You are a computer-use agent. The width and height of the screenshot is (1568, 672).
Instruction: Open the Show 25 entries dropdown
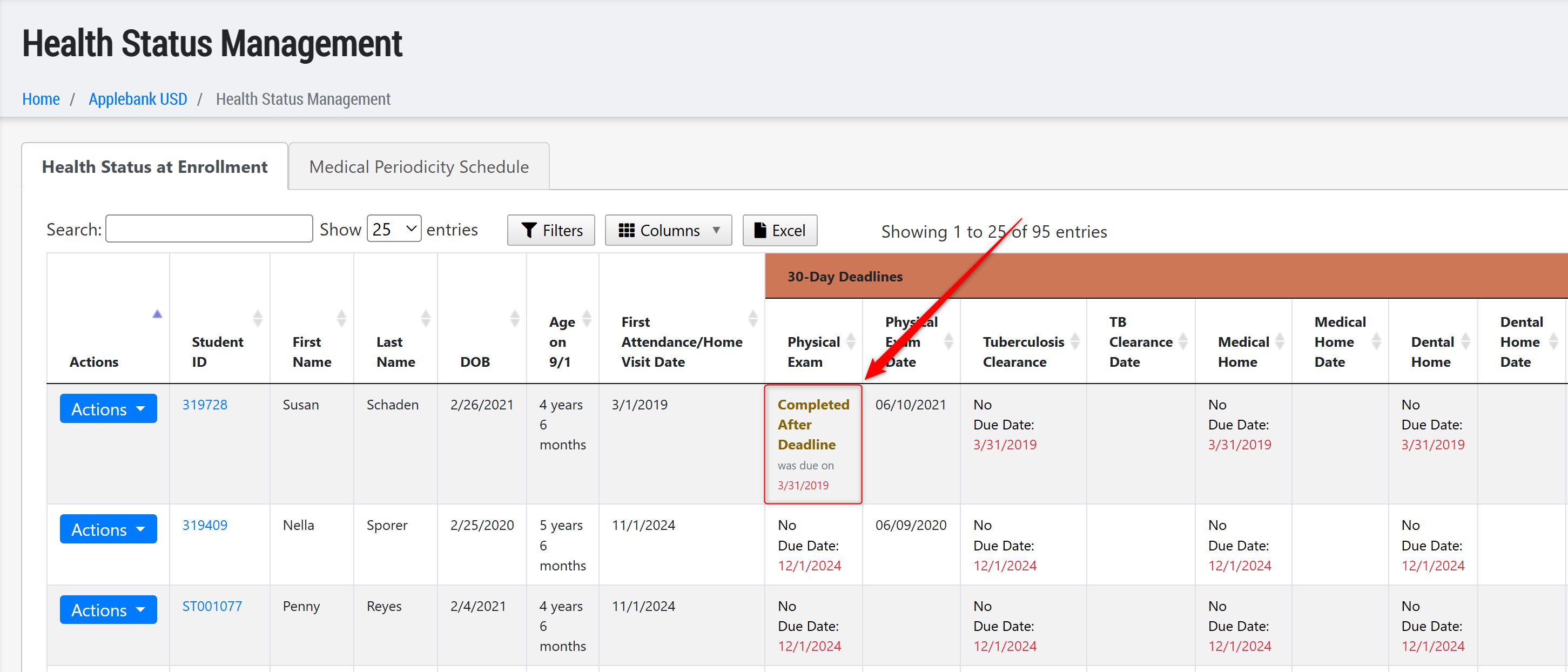(393, 229)
